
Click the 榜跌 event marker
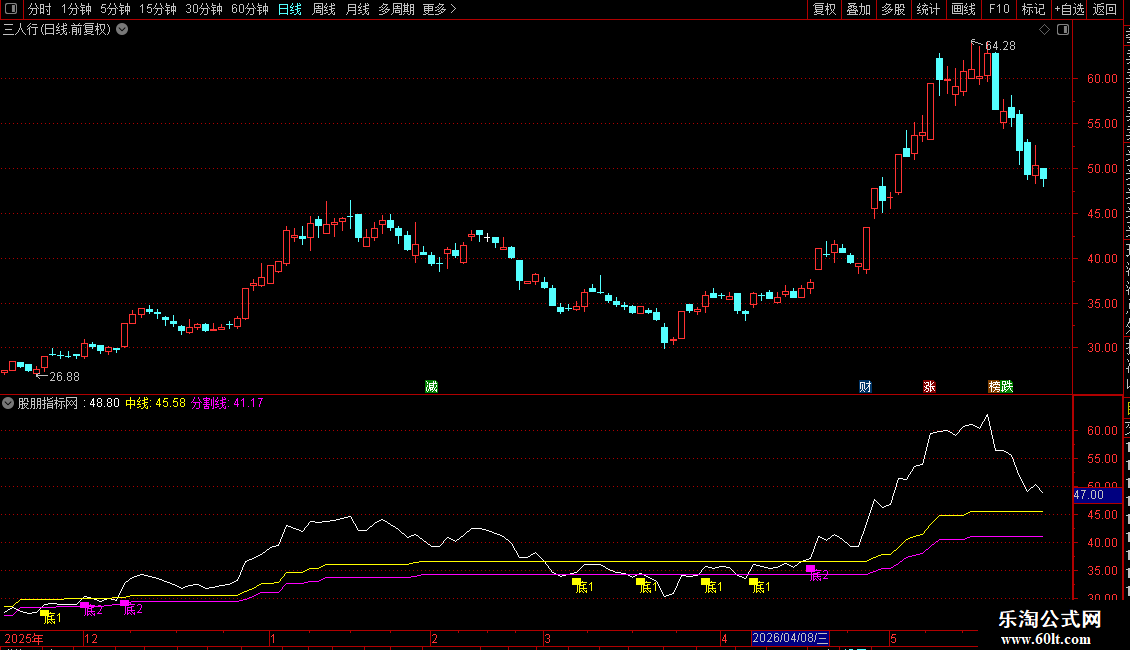tap(1001, 387)
